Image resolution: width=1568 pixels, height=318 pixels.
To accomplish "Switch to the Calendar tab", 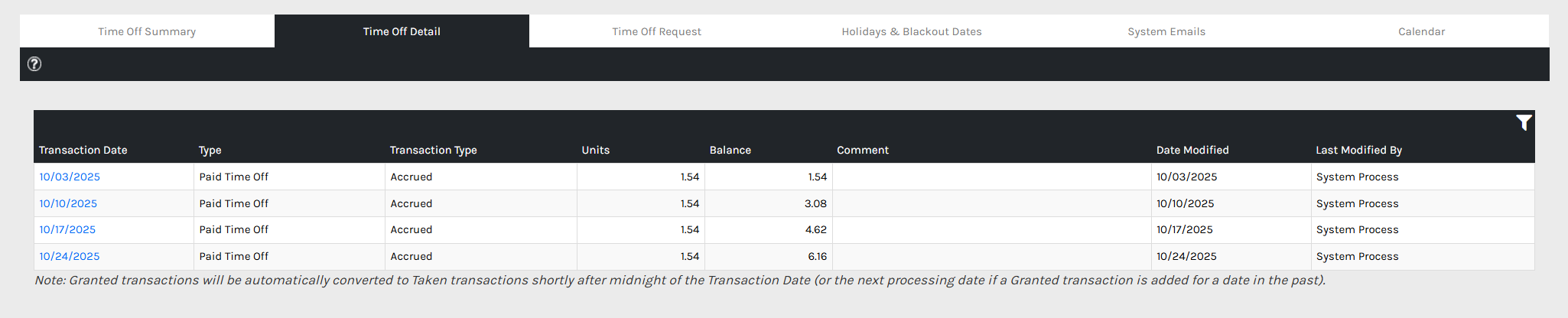I will click(1421, 31).
